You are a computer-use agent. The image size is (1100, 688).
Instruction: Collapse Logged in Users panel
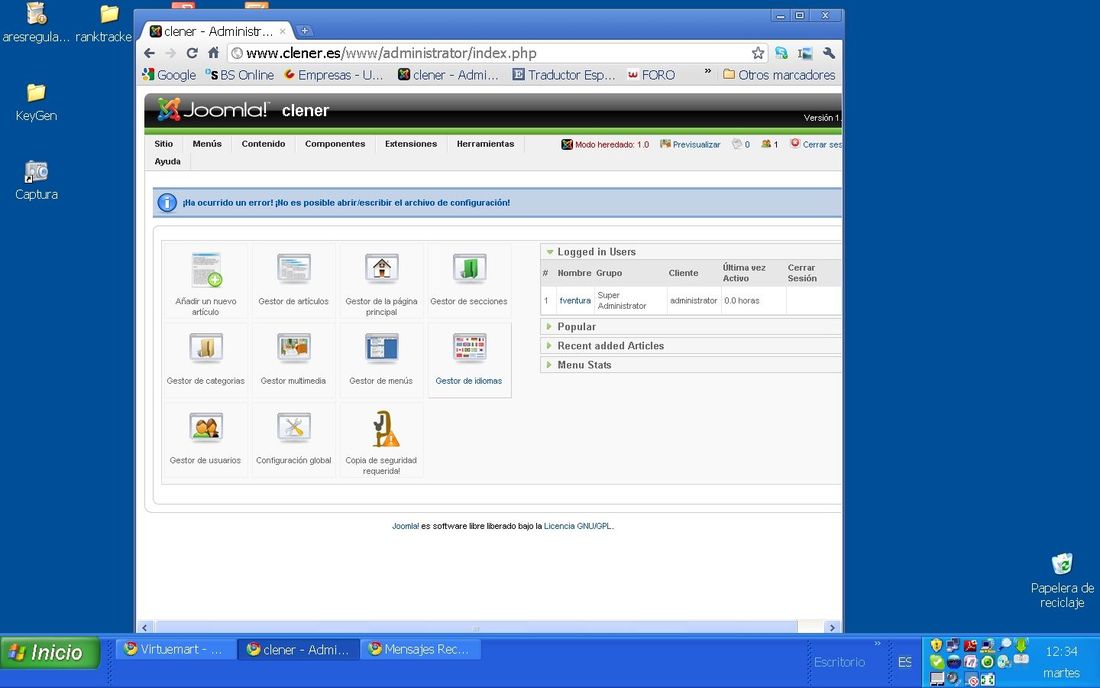click(x=550, y=252)
